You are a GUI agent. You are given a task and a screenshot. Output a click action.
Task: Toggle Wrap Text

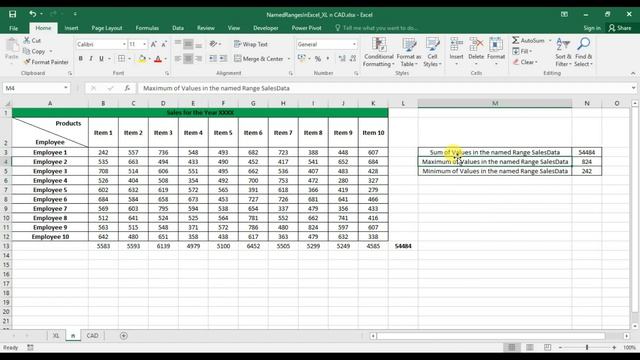point(251,44)
